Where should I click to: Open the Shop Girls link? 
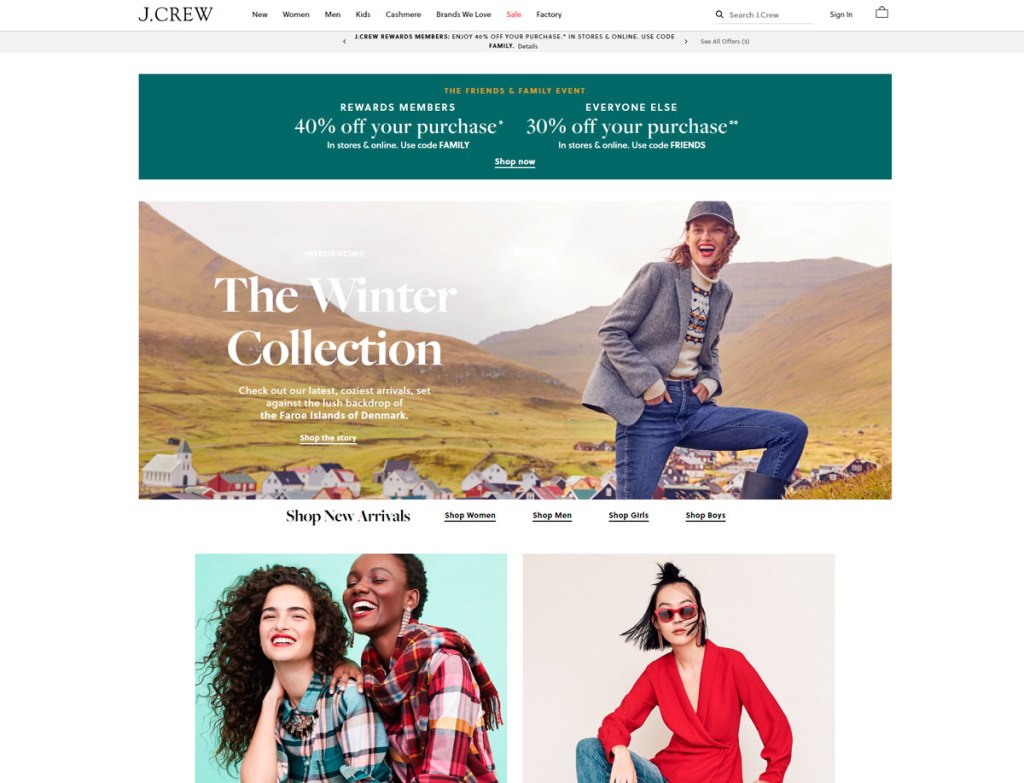628,515
